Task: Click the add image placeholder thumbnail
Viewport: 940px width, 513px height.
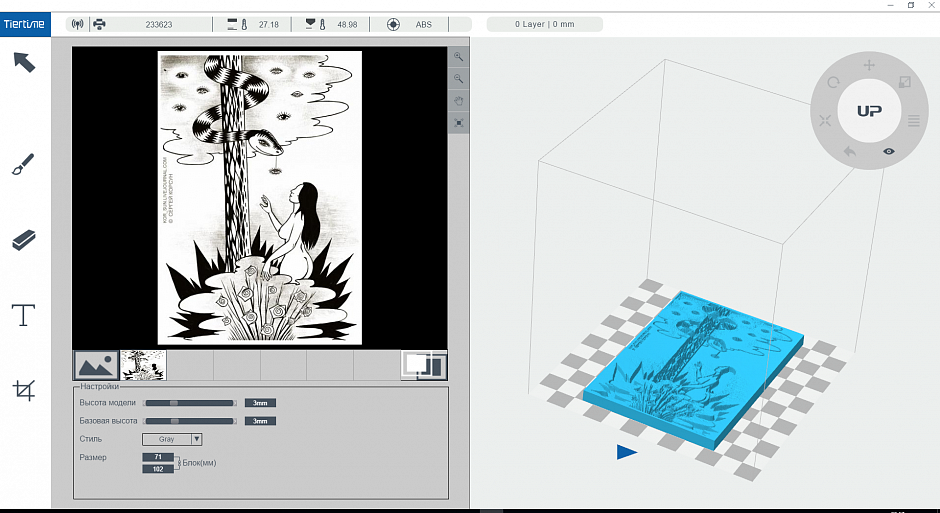Action: point(96,365)
